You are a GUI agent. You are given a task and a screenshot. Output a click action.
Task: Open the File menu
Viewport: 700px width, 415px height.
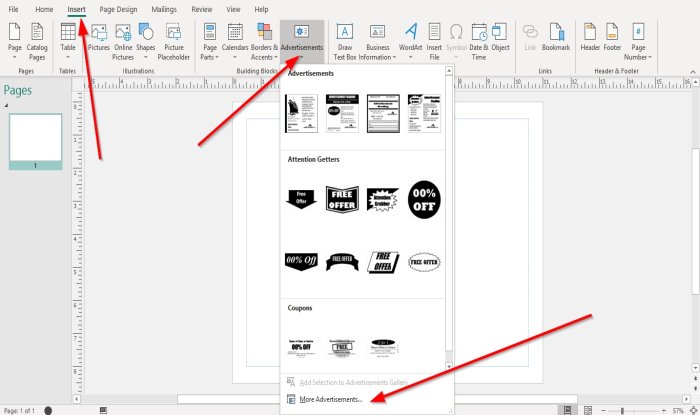click(14, 8)
